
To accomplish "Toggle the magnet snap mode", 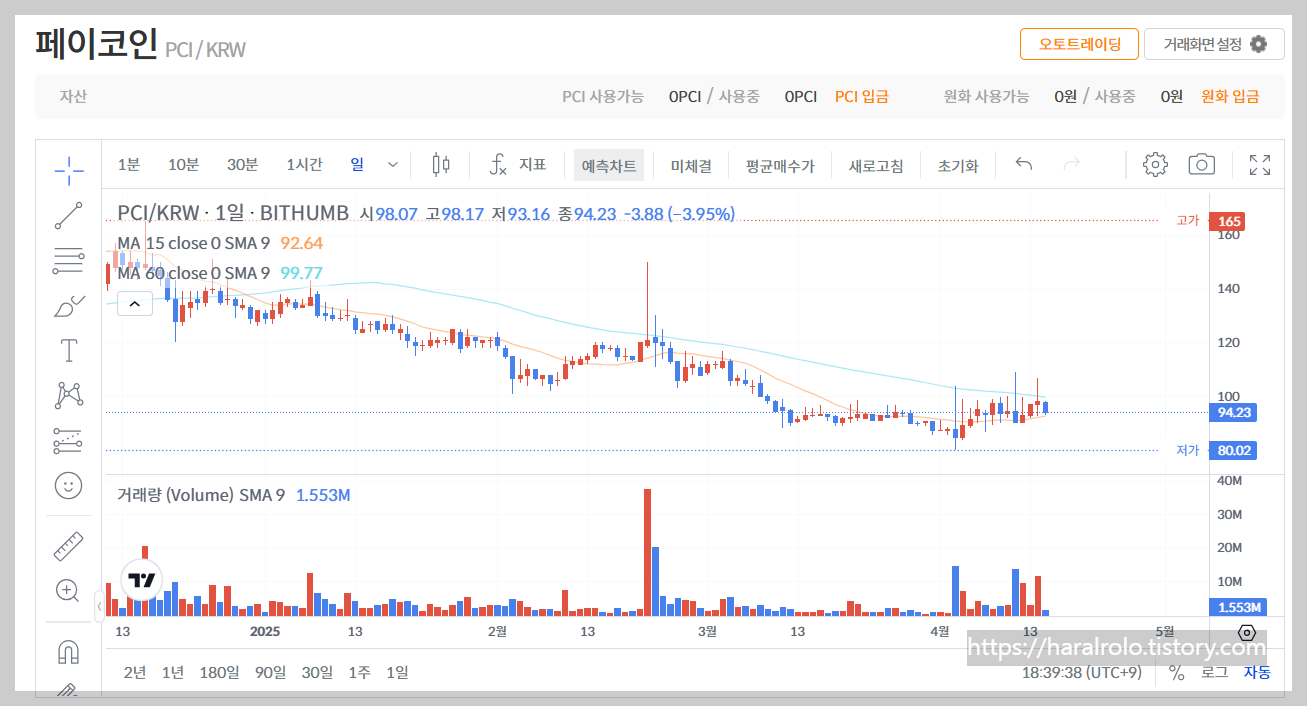I will tap(68, 652).
